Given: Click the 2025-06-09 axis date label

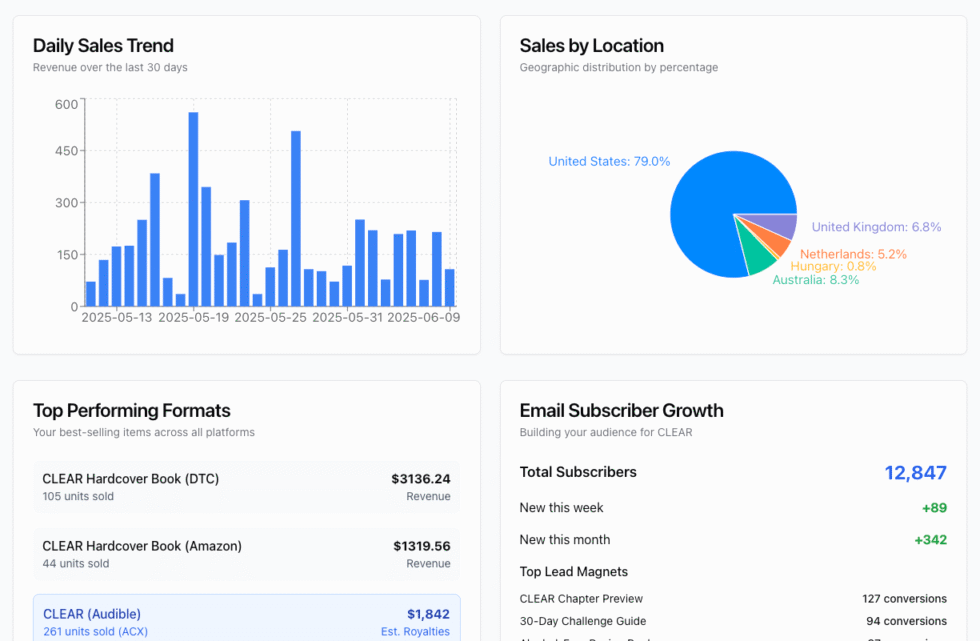Looking at the screenshot, I should pos(424,317).
